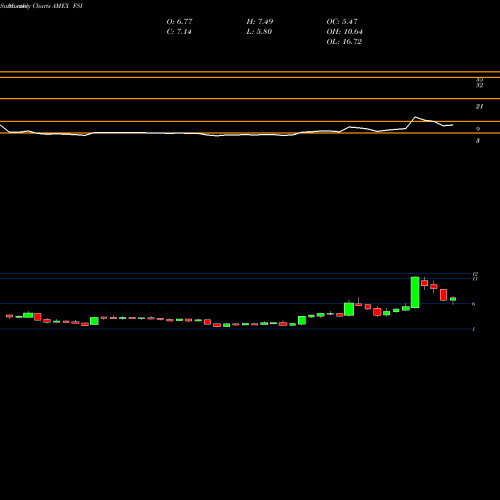Click the "11" price axis label
This screenshot has height=500, width=500.
[475, 279]
